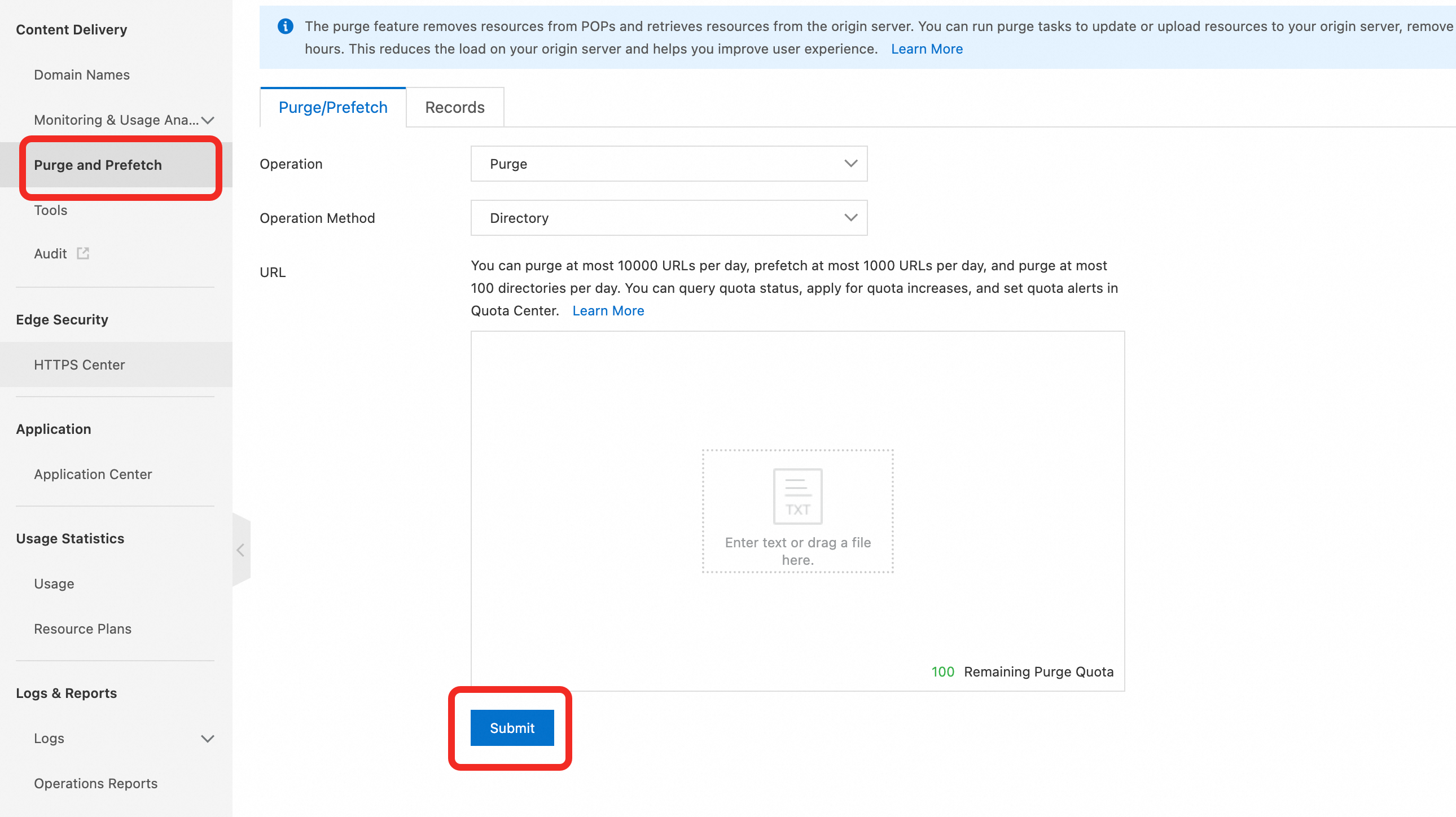Open Domain Names in sidebar
Screen dimensions: 1456x817
pos(82,74)
